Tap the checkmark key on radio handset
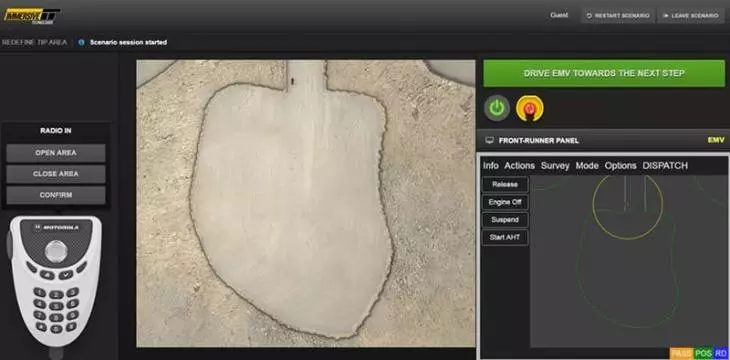The height and width of the screenshot is (360, 730). [65, 275]
